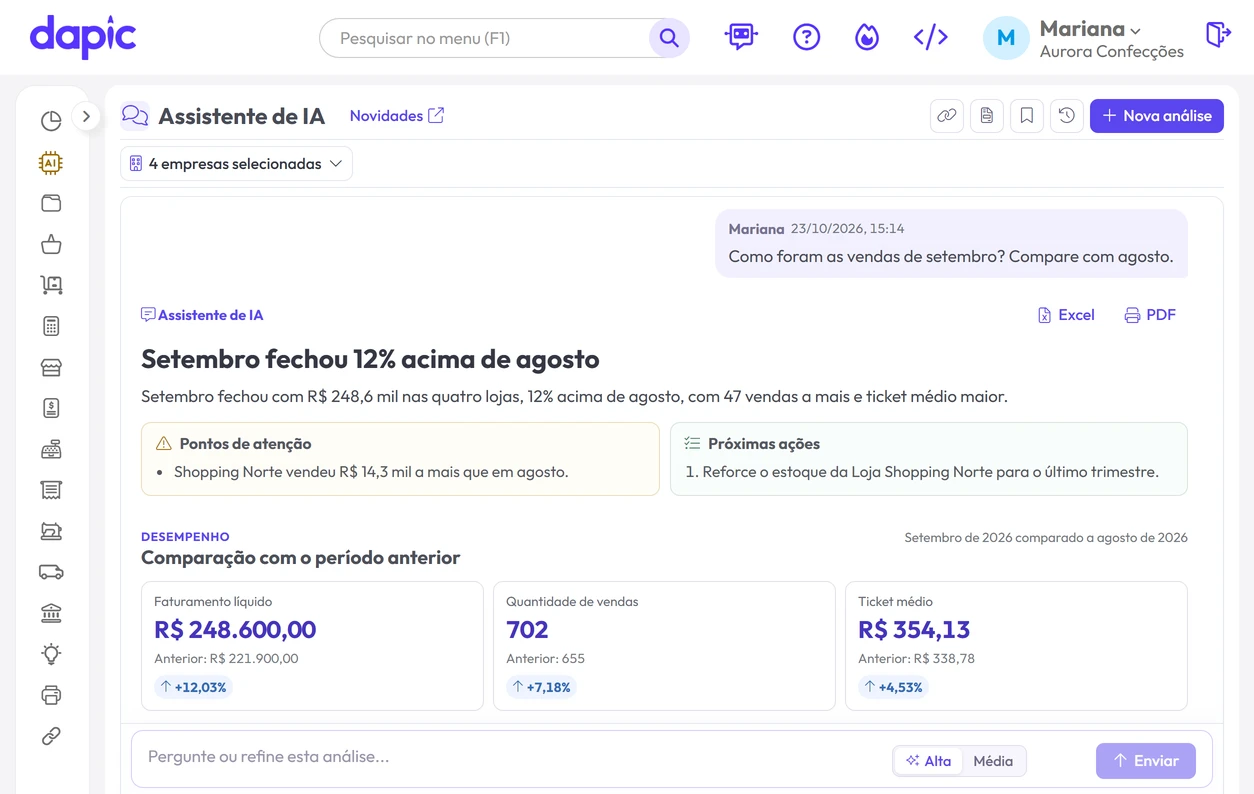1254x794 pixels.
Task: Open the bank building icon in sidebar
Action: pos(51,613)
